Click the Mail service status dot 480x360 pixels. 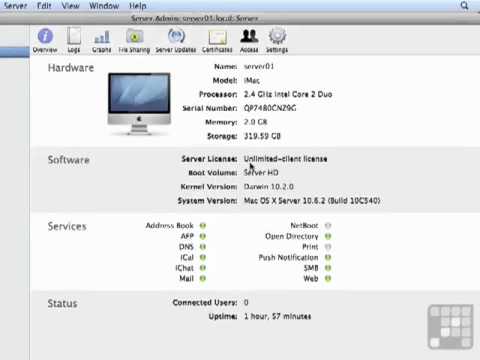point(203,278)
